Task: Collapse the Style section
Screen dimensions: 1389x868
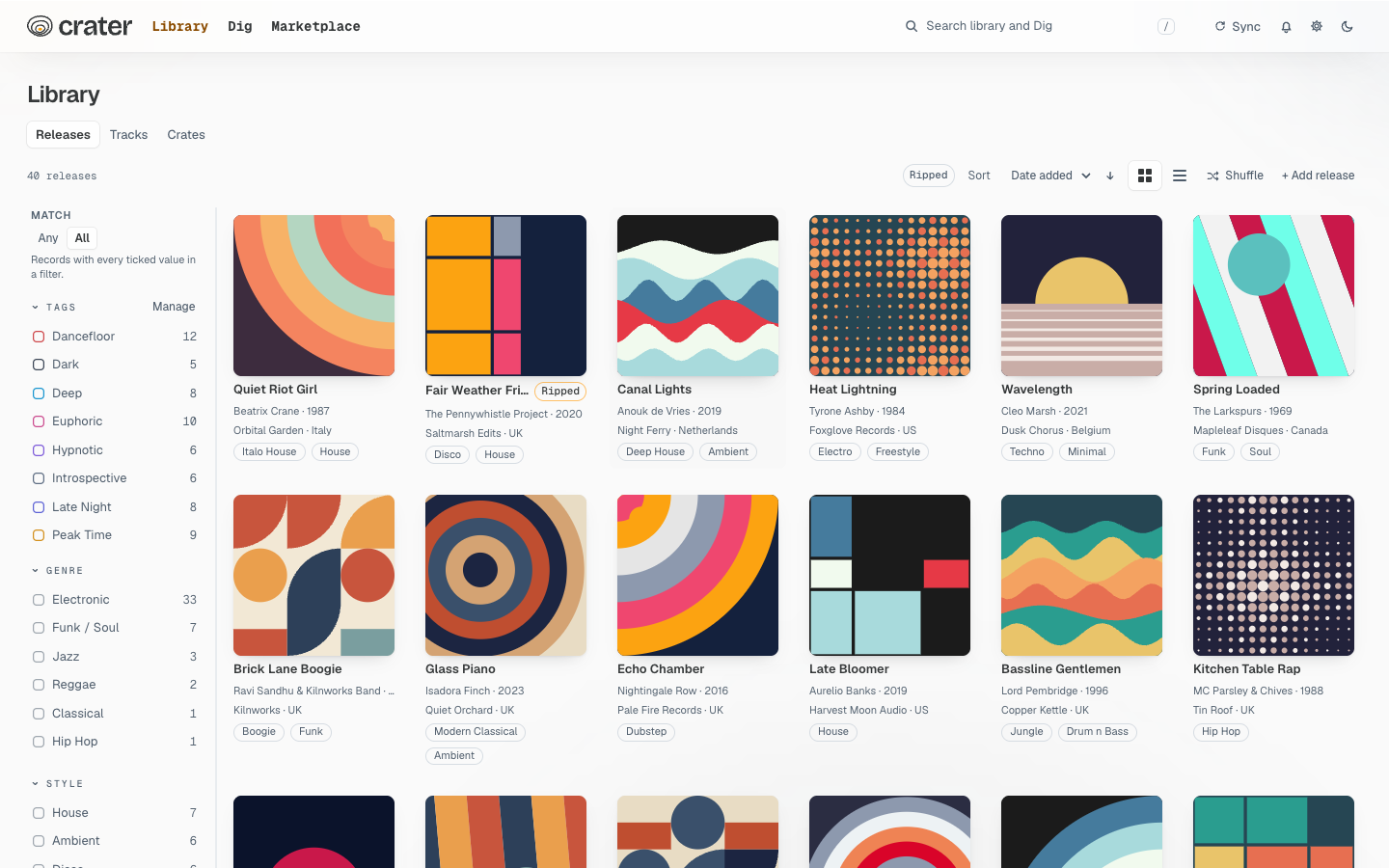Action: click(x=58, y=784)
